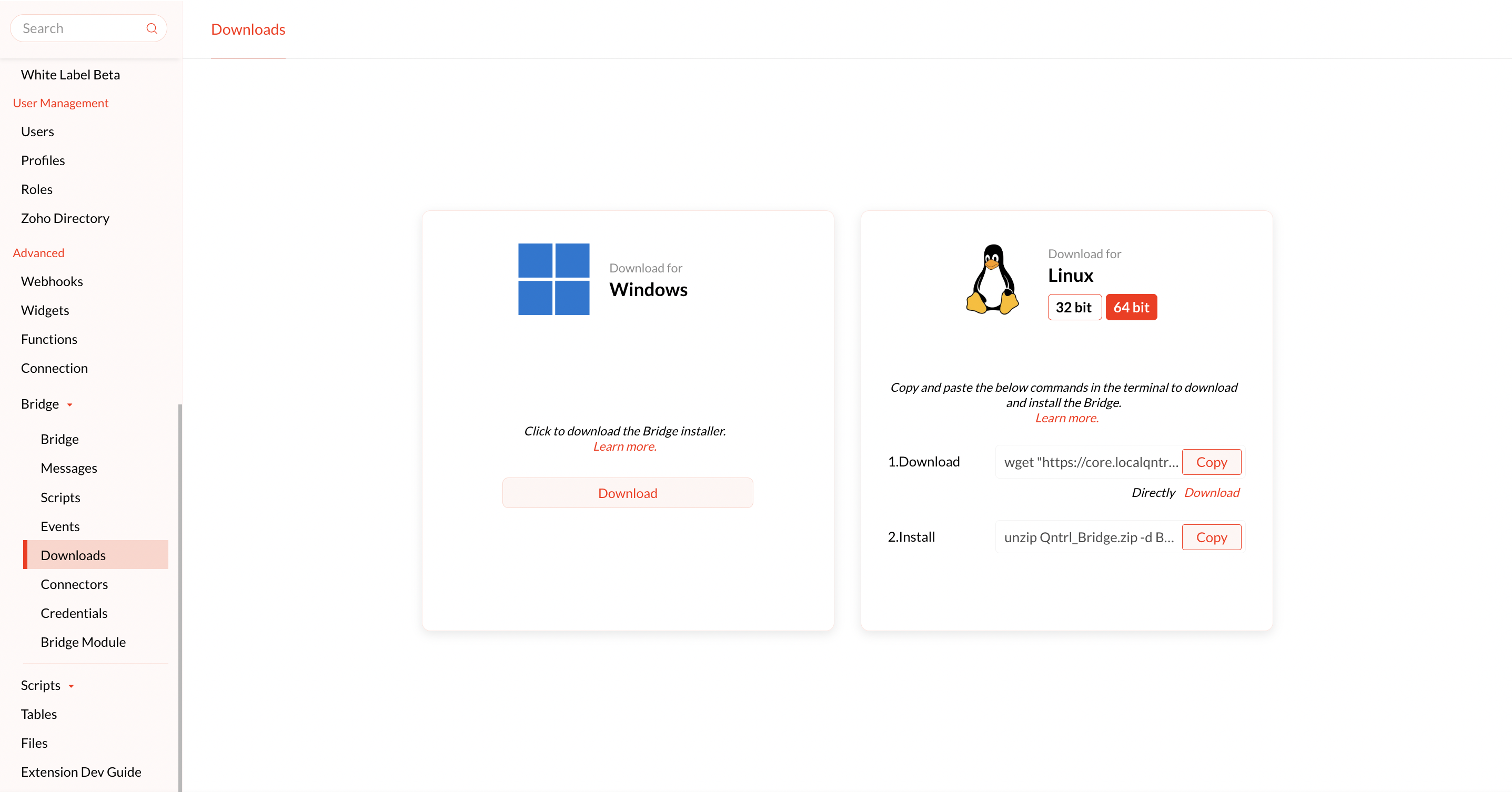This screenshot has height=792, width=1512.
Task: Click the search magnifier icon
Action: 152,28
